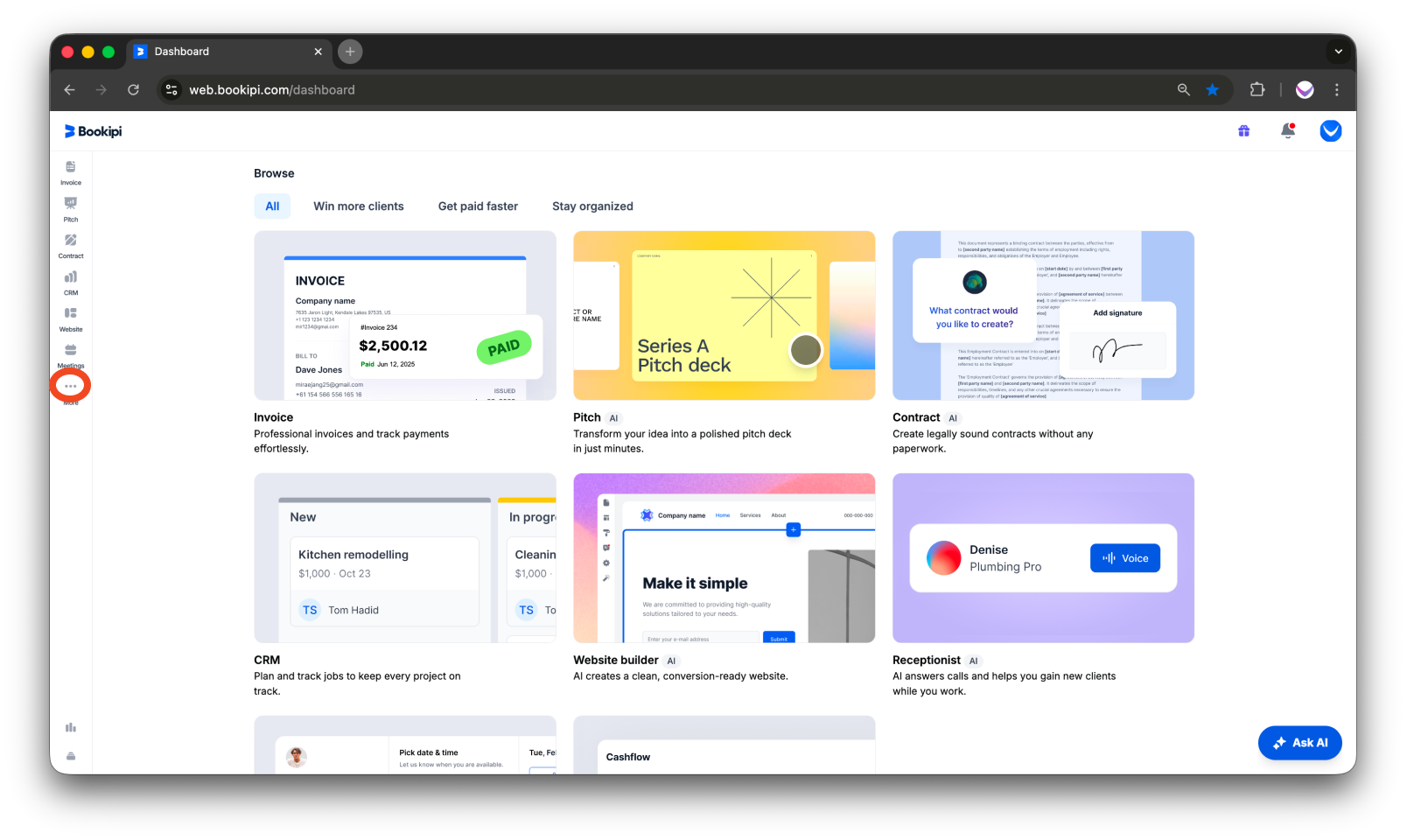Expand the More menu in the sidebar
Screen dimensions: 1407x840
point(70,385)
